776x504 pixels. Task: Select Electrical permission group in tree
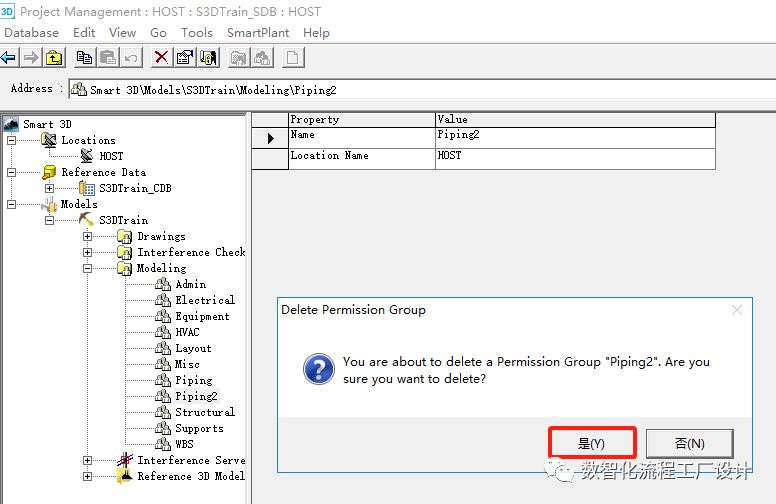coord(205,300)
